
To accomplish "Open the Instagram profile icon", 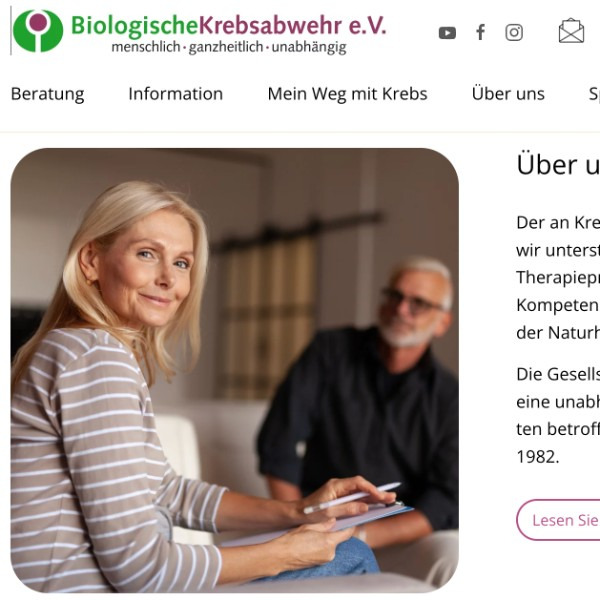I will click(x=514, y=32).
